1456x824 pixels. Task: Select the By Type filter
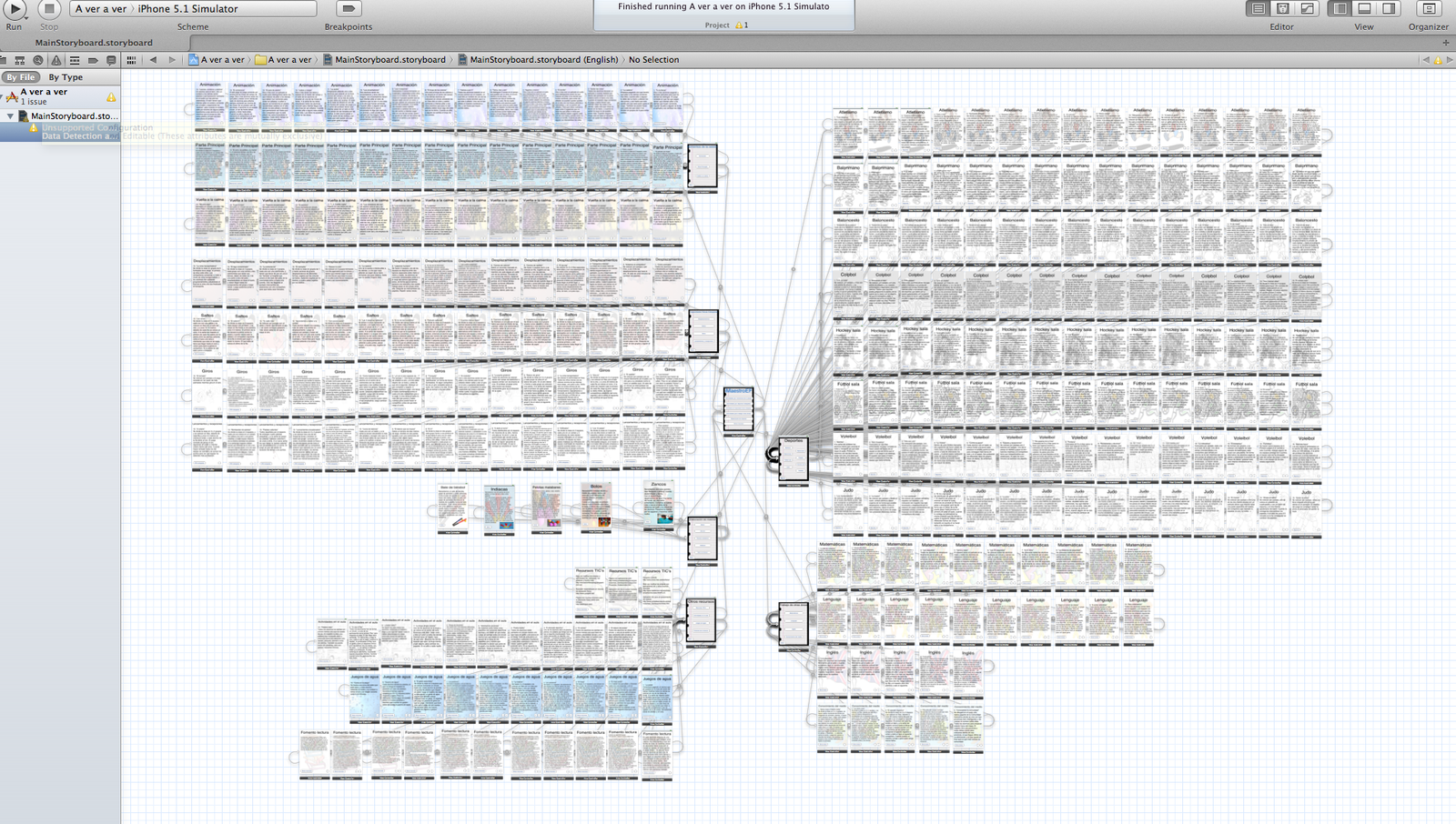[66, 77]
